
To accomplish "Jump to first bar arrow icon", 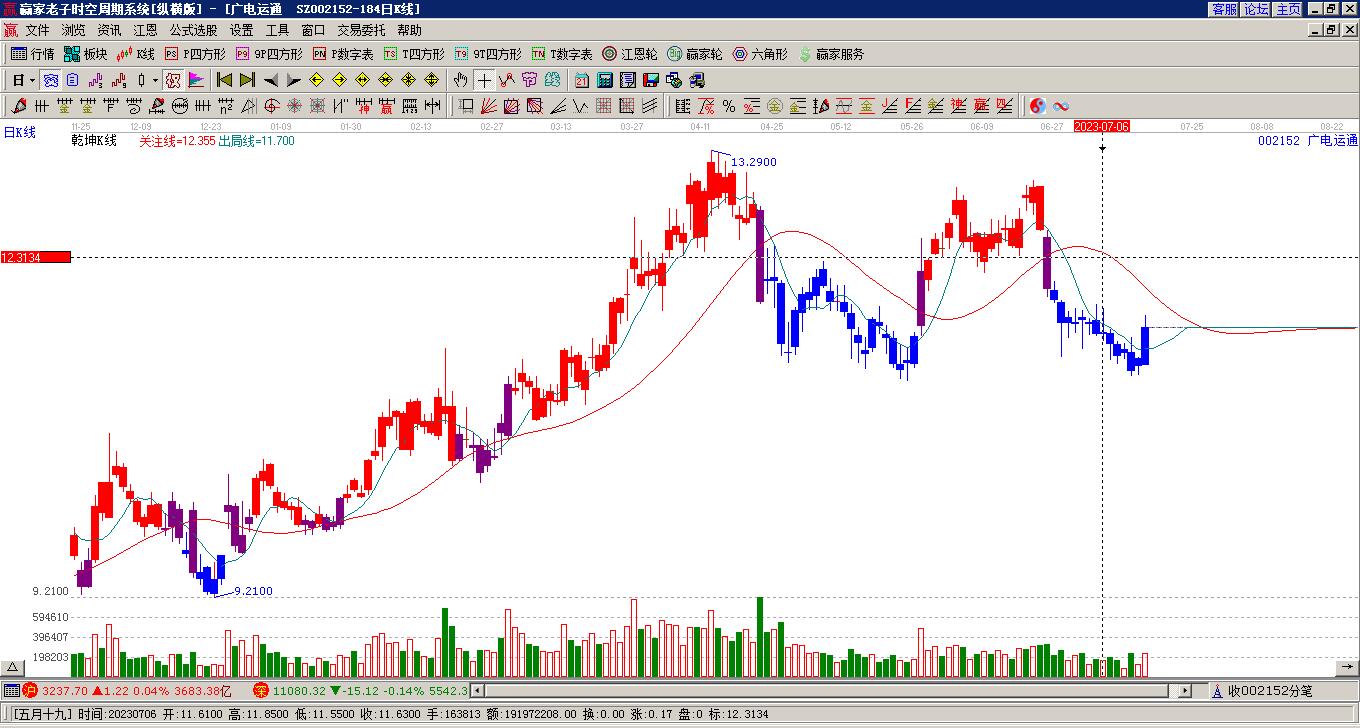I will [225, 80].
